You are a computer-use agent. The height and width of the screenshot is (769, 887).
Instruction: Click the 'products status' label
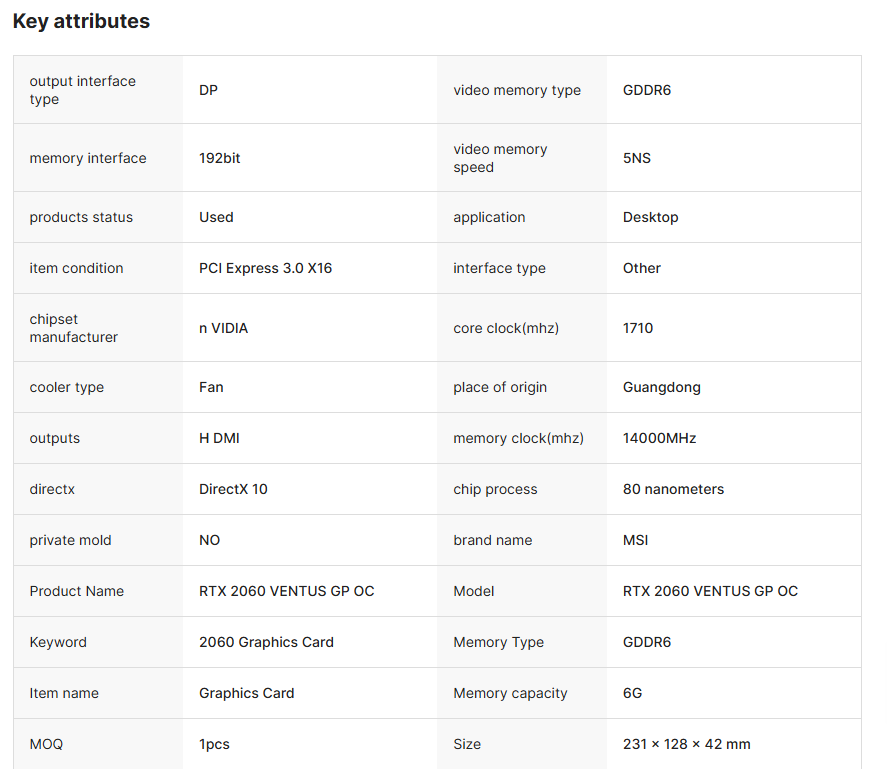point(81,217)
